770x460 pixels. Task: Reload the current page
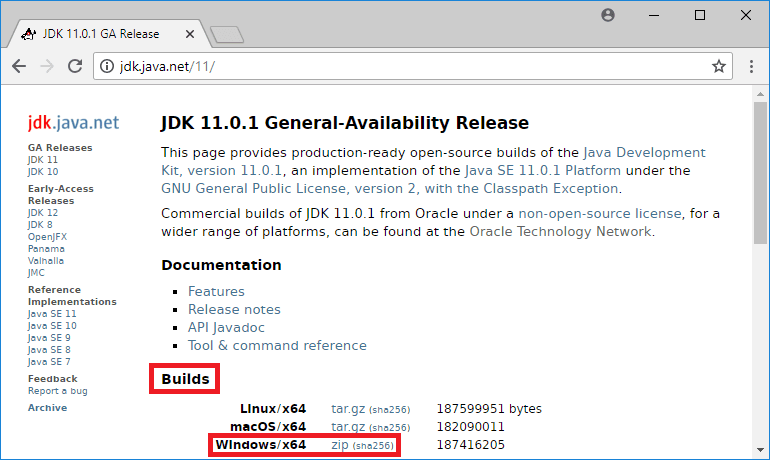[75, 66]
